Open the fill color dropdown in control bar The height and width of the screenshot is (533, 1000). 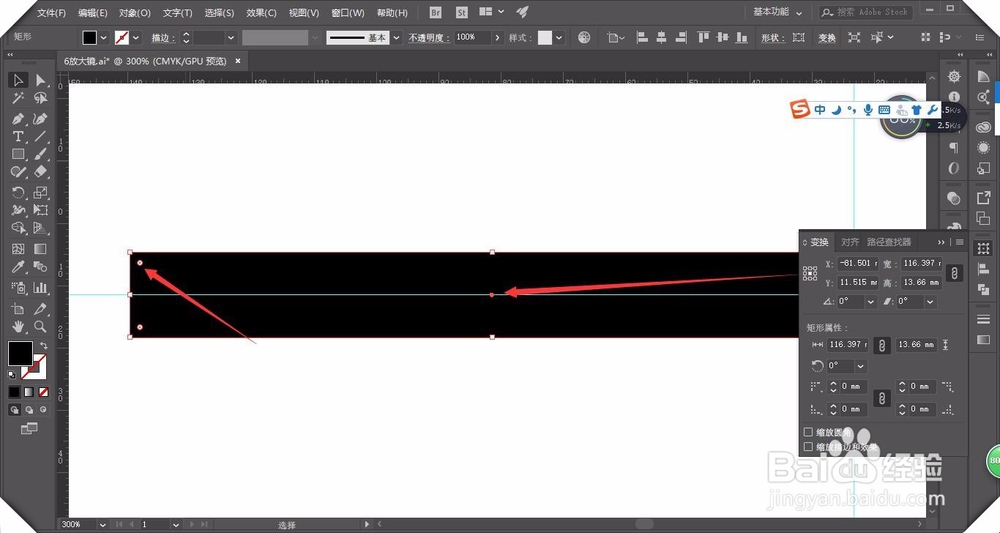pos(103,38)
